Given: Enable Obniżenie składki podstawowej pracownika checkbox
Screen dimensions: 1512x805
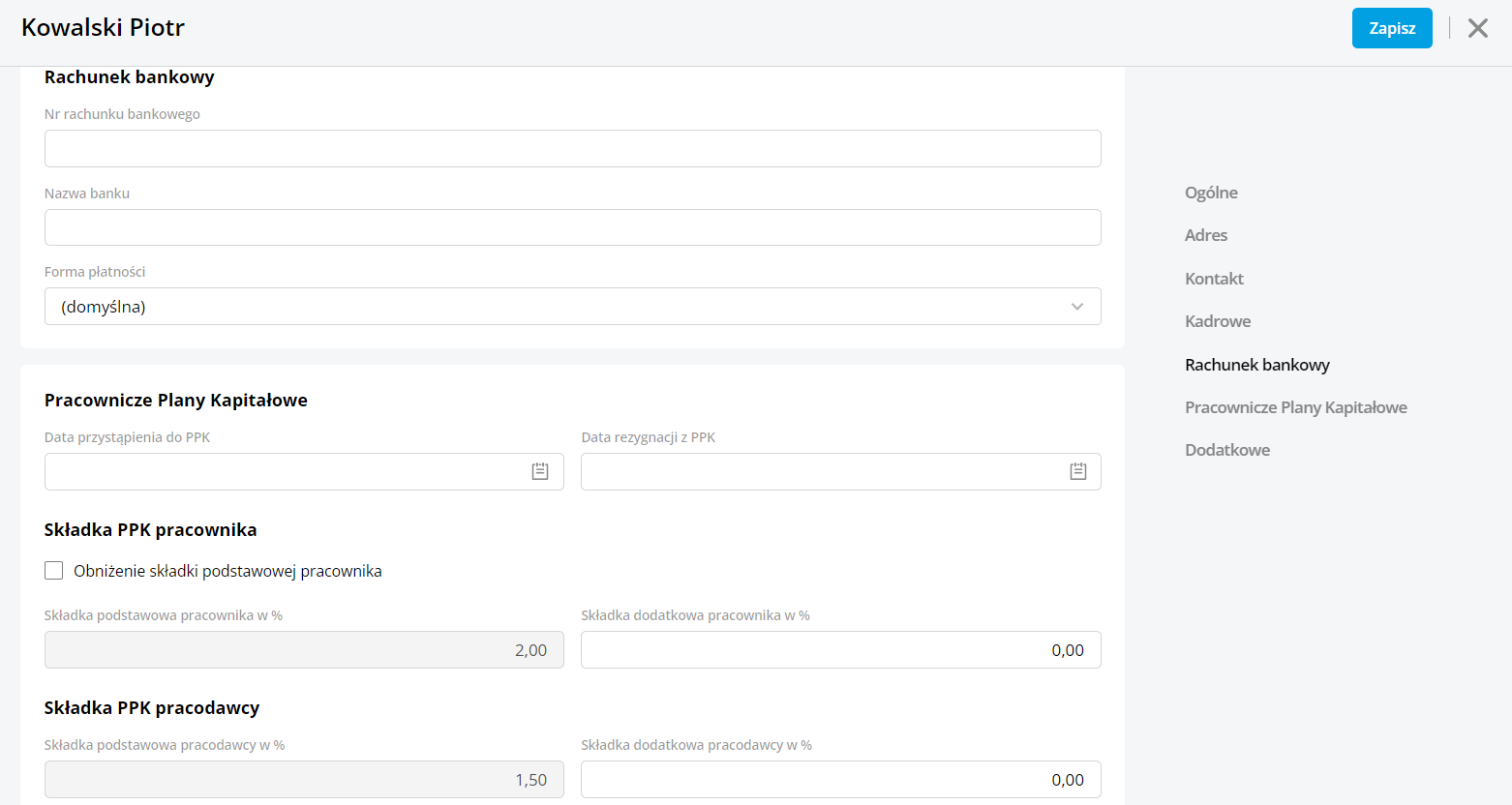Looking at the screenshot, I should (x=54, y=571).
